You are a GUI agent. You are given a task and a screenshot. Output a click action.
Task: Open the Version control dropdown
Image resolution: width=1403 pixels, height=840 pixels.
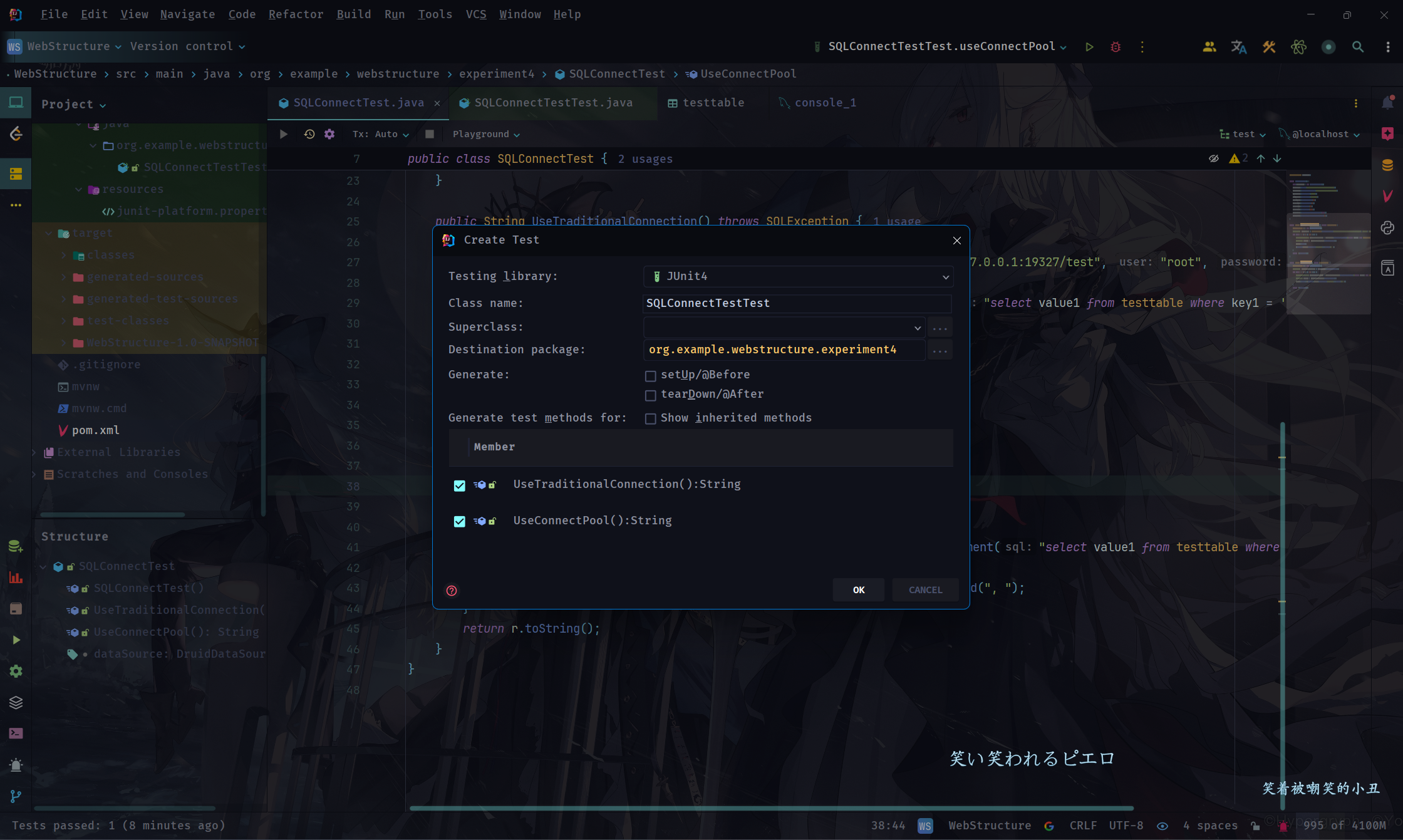coord(188,46)
